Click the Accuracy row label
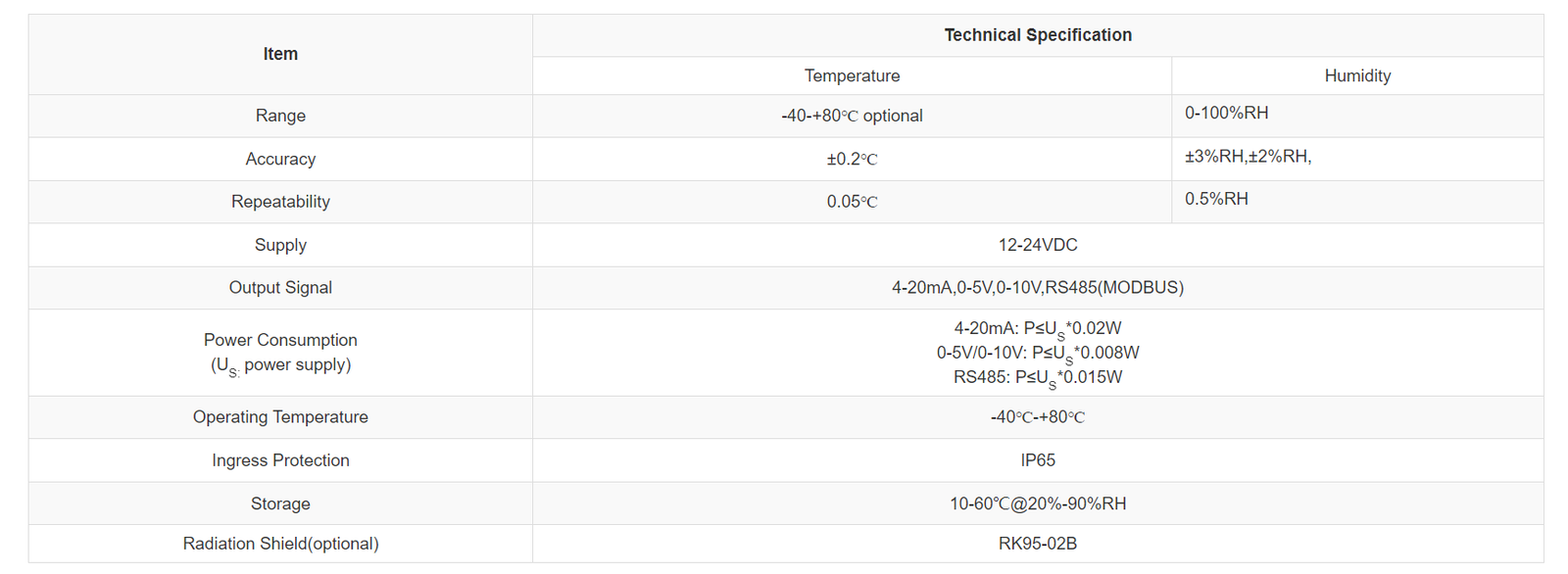Viewport: 1568px width, 574px height. (280, 159)
